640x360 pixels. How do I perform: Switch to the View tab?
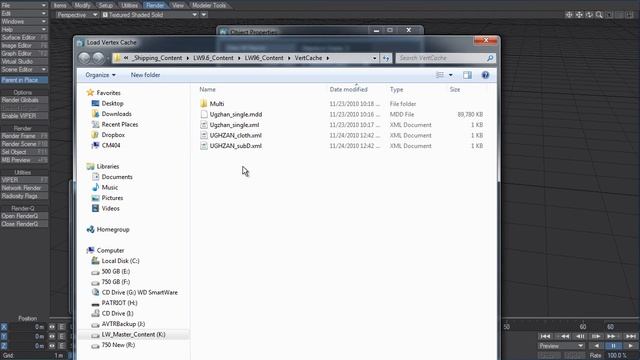click(x=178, y=5)
